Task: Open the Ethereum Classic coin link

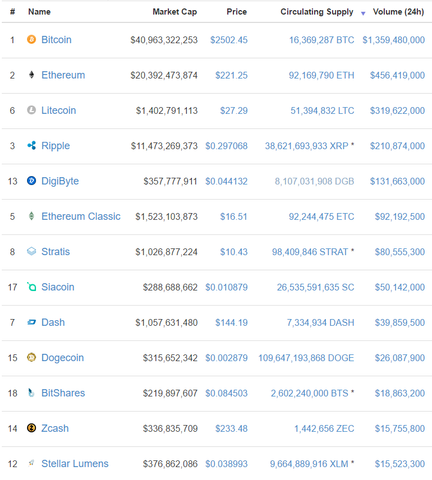Action: [81, 216]
